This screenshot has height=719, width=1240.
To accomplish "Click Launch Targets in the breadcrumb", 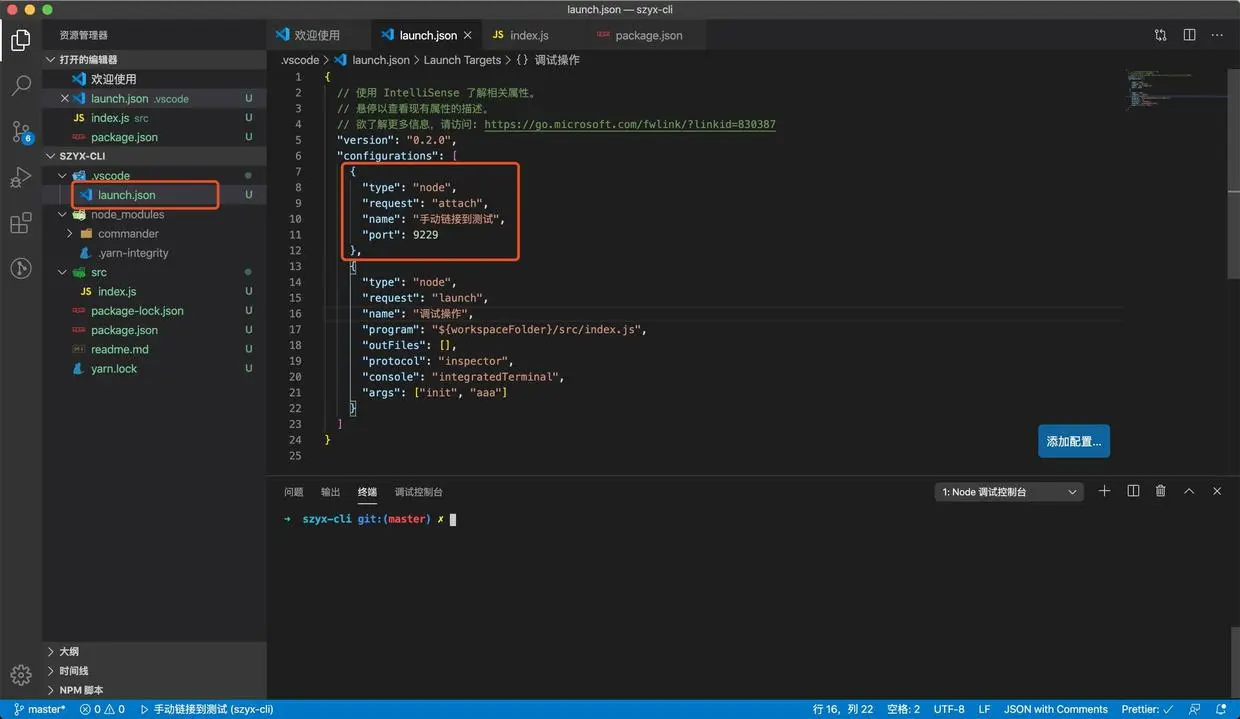I will point(462,60).
